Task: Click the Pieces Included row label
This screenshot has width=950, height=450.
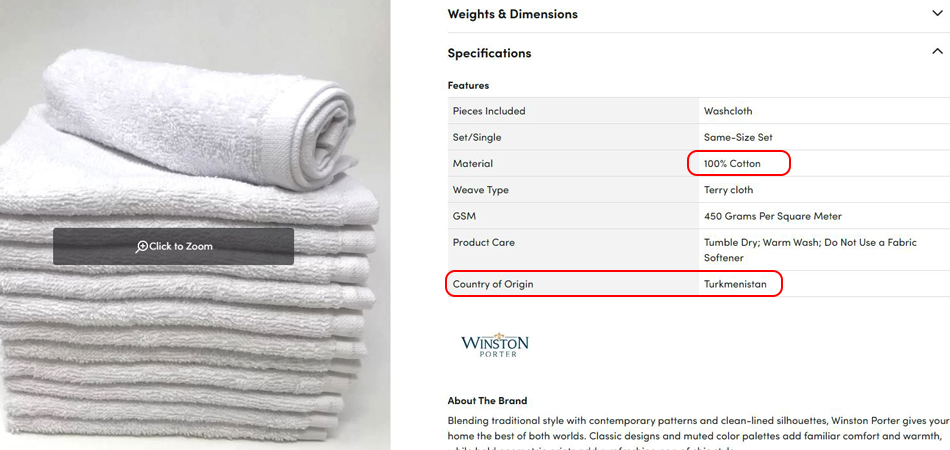Action: coord(489,111)
